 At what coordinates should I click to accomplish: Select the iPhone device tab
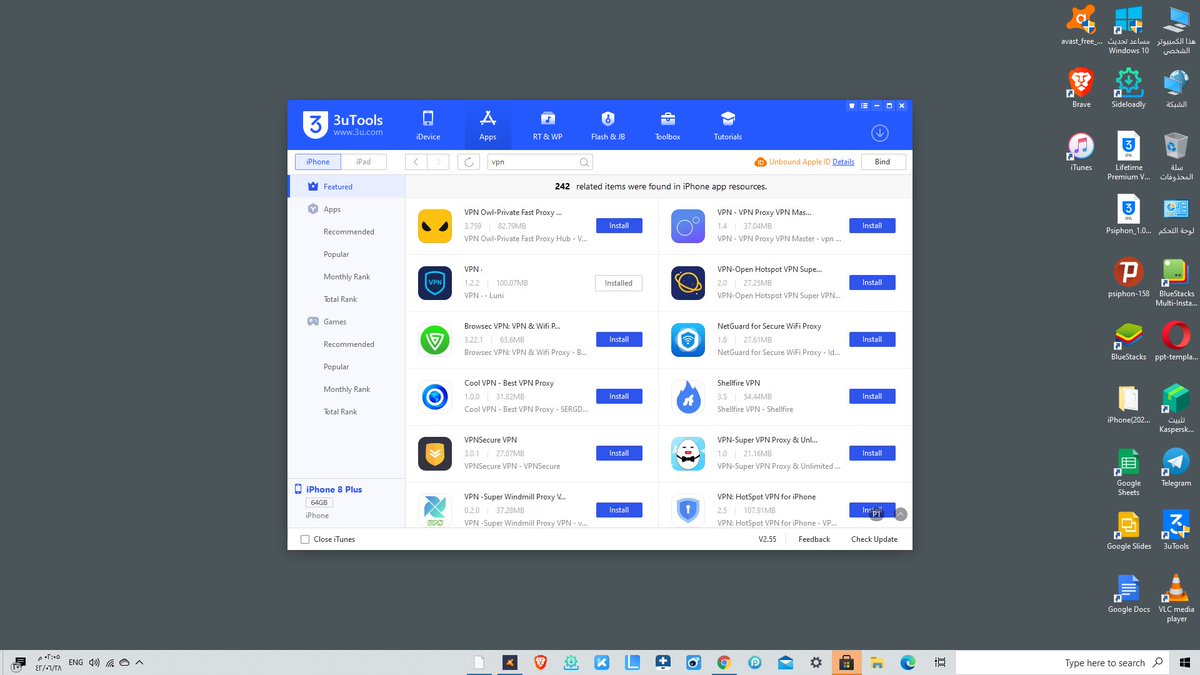pyautogui.click(x=318, y=162)
